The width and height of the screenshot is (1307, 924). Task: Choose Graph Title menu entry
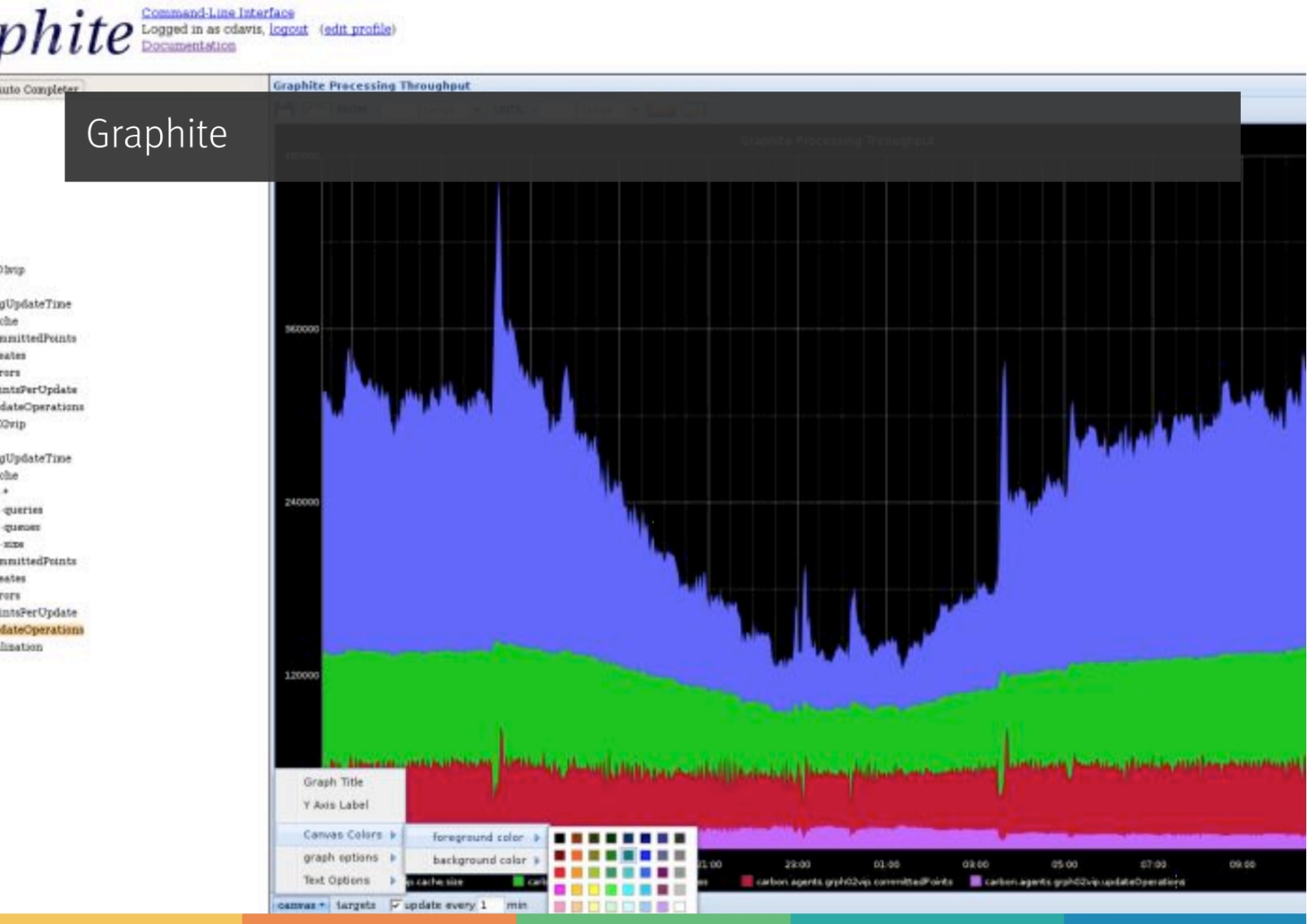tap(333, 782)
